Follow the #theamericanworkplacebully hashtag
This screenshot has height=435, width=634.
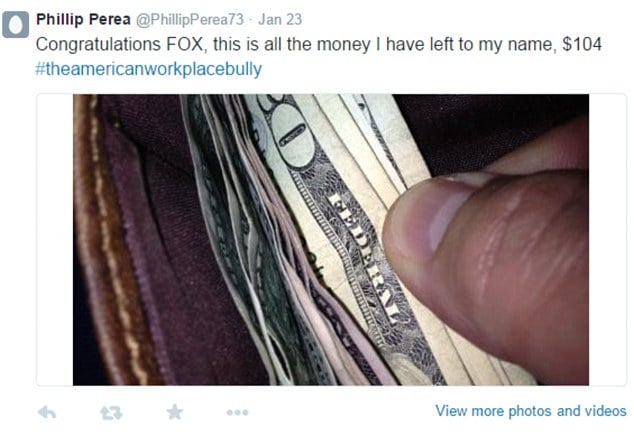pos(148,69)
